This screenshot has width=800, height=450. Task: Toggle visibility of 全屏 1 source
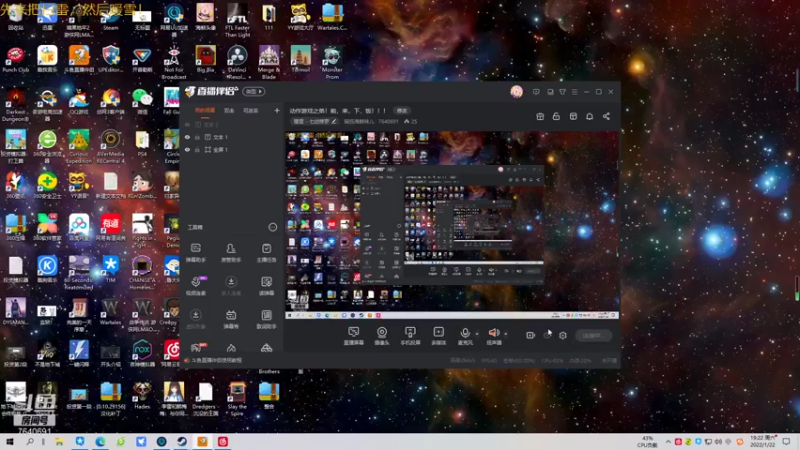pyautogui.click(x=187, y=150)
